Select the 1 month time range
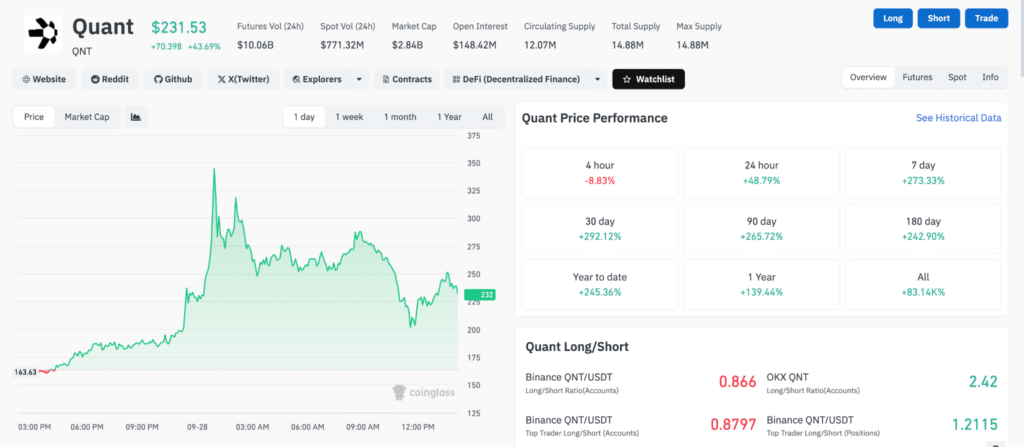Screen dimensions: 1024x447 click(400, 117)
